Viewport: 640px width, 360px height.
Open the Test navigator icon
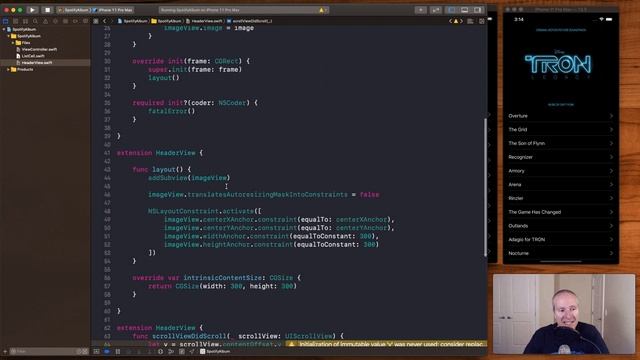tap(55, 21)
